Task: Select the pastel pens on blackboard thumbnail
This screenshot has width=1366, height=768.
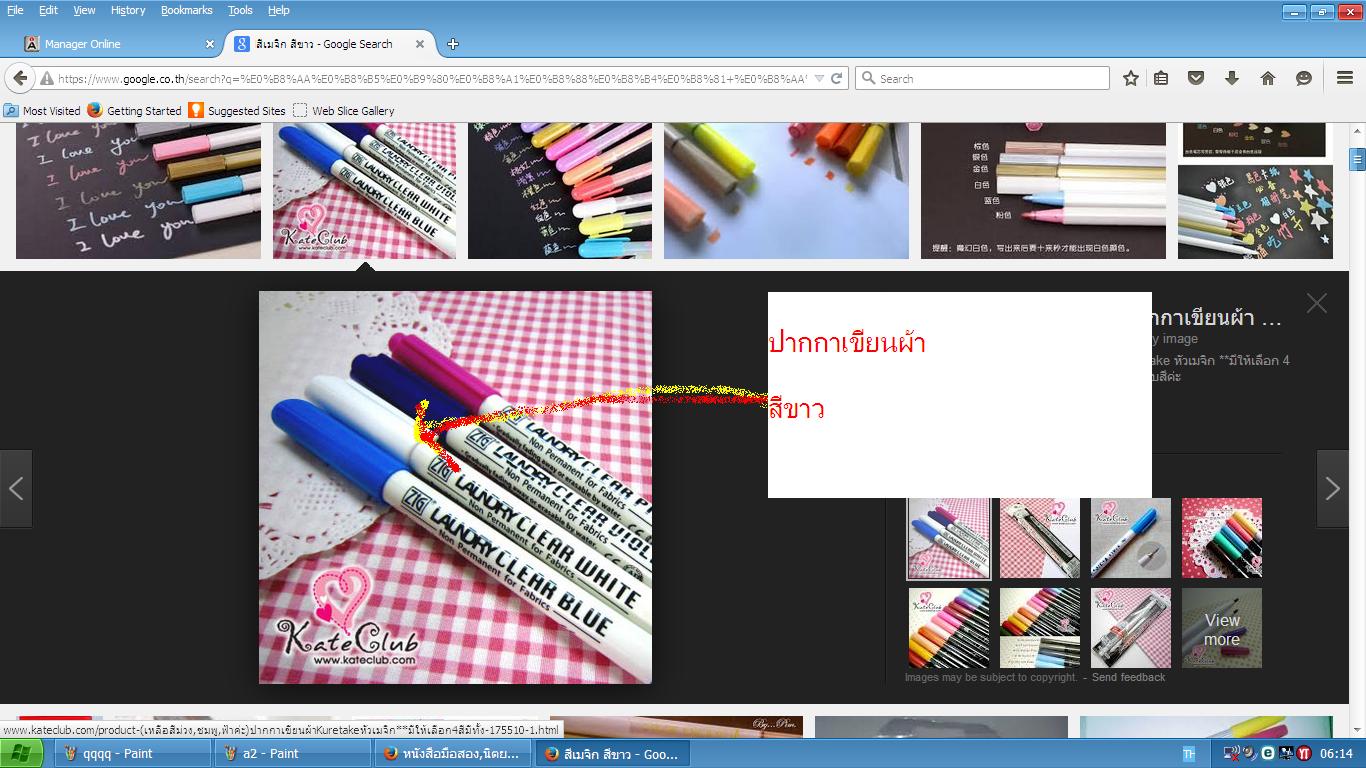Action: point(560,190)
